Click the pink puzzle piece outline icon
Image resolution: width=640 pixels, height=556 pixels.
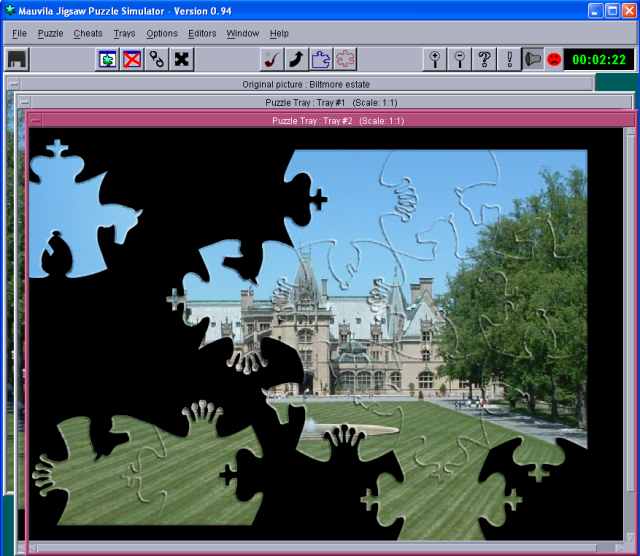click(346, 59)
